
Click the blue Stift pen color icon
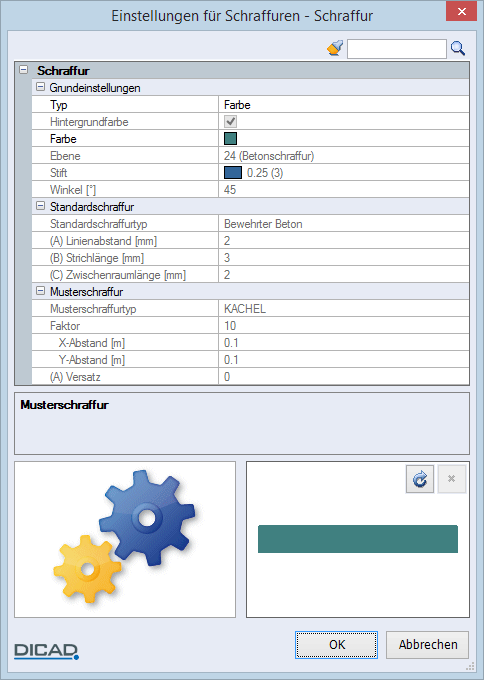pyautogui.click(x=233, y=173)
